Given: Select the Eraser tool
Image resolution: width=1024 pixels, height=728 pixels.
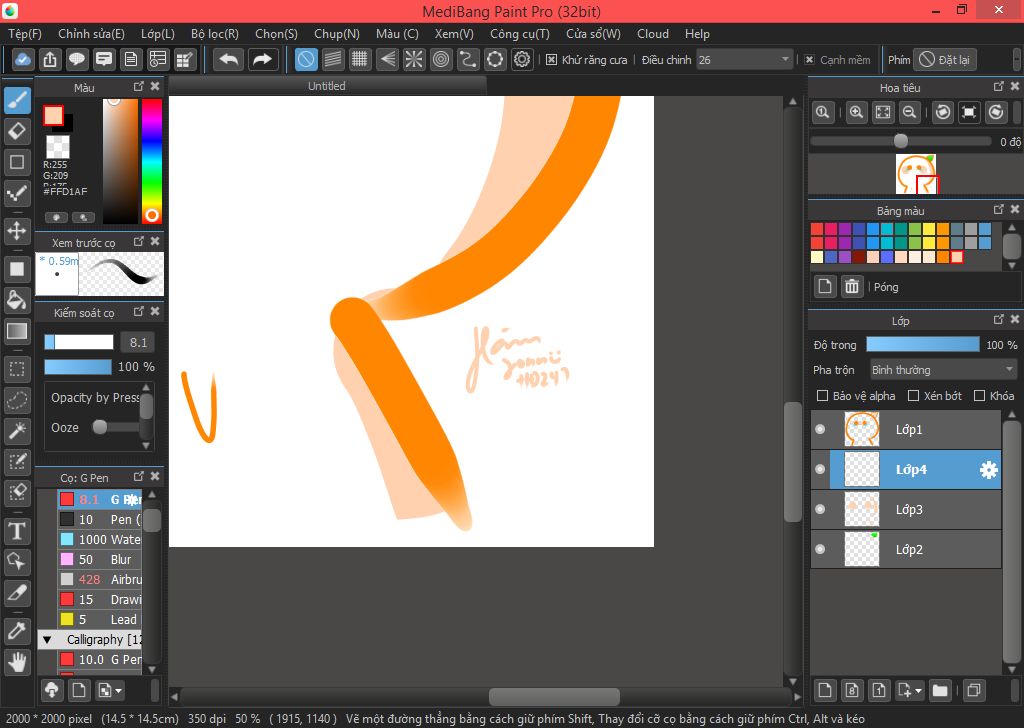Looking at the screenshot, I should [x=18, y=131].
